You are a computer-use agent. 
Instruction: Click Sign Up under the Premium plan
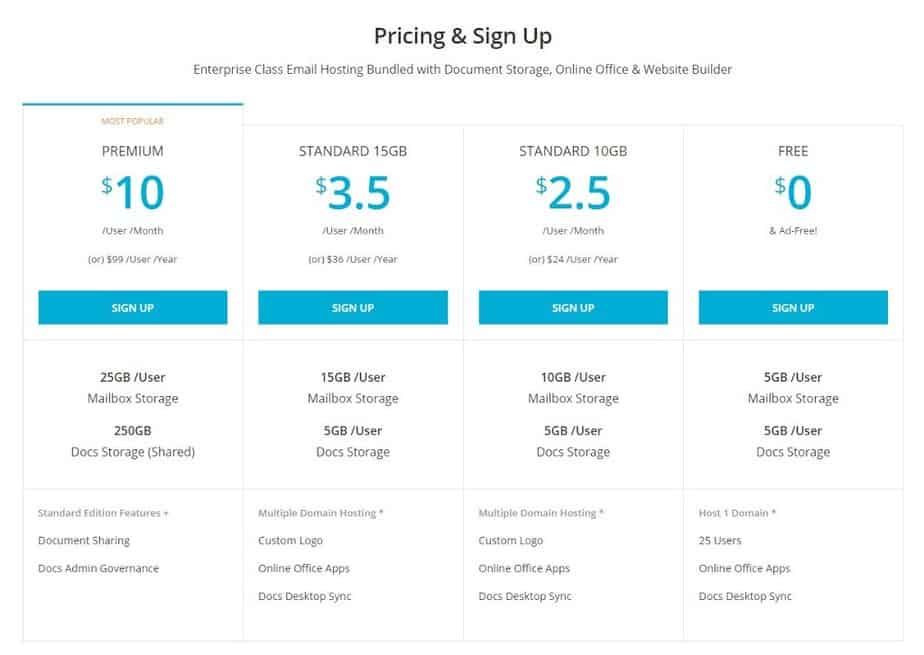tap(133, 308)
